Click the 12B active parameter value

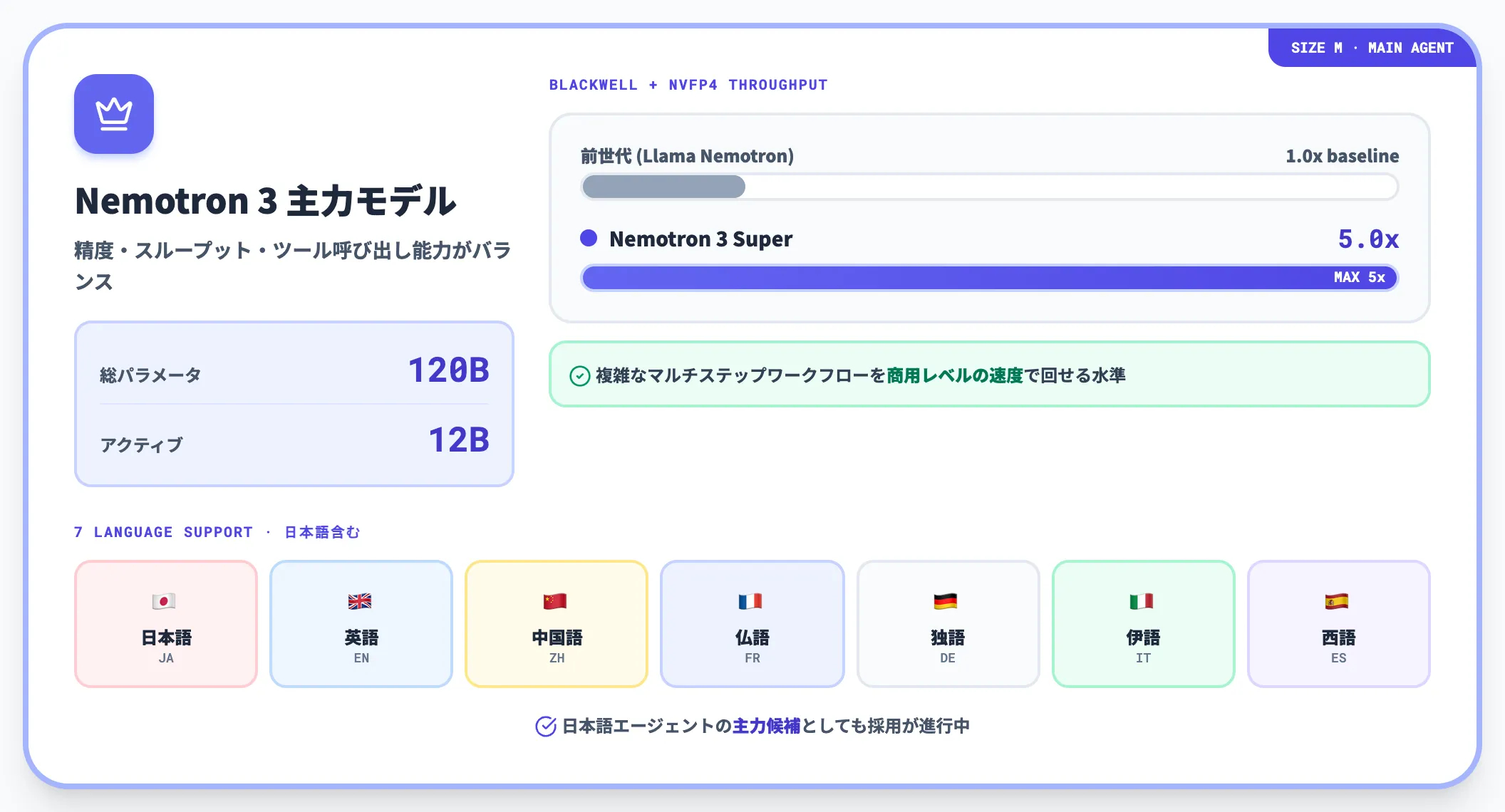pyautogui.click(x=459, y=440)
